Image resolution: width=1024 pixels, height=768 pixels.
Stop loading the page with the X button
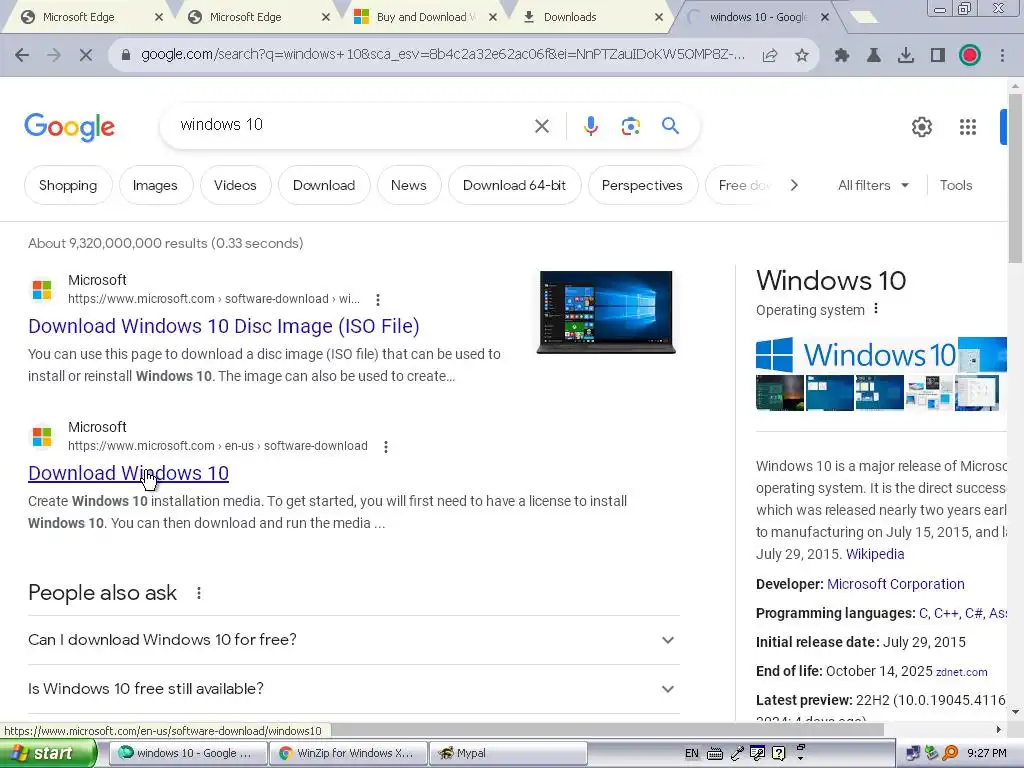pyautogui.click(x=86, y=56)
